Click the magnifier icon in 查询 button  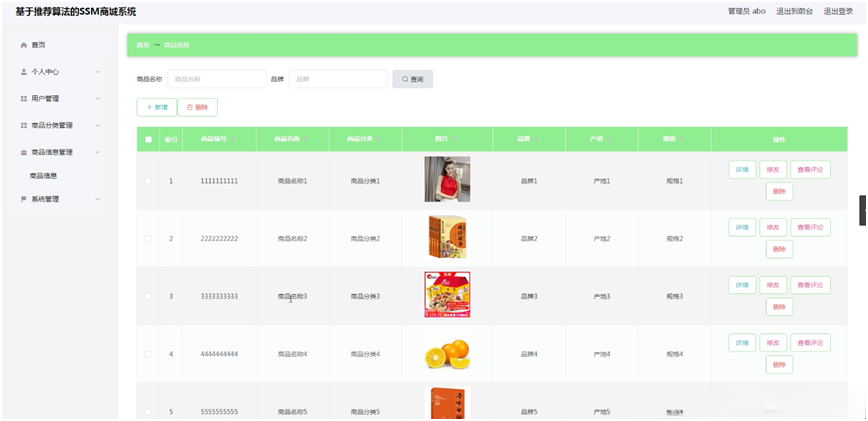[405, 79]
